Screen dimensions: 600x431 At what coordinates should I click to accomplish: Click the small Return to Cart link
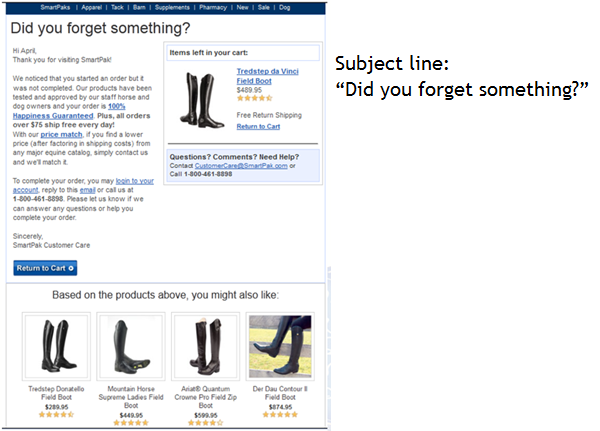point(258,127)
